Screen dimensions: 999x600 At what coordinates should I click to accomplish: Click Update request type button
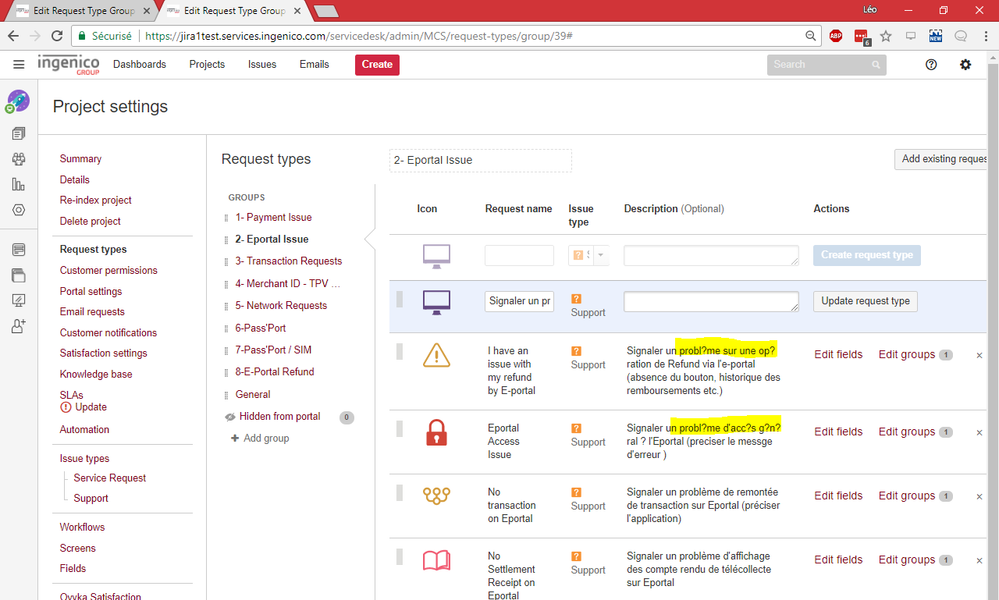[865, 301]
